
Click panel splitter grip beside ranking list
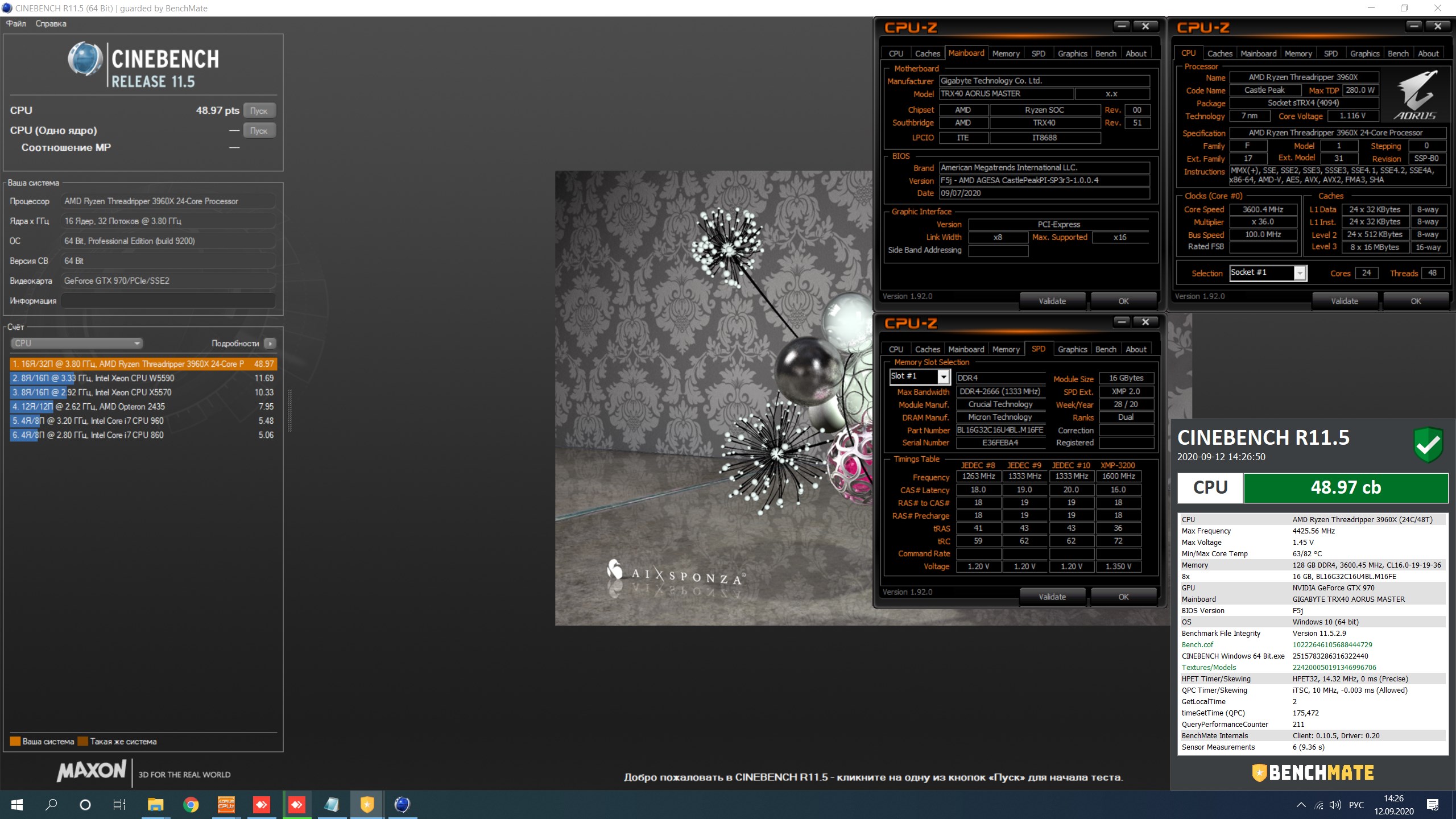click(x=289, y=411)
